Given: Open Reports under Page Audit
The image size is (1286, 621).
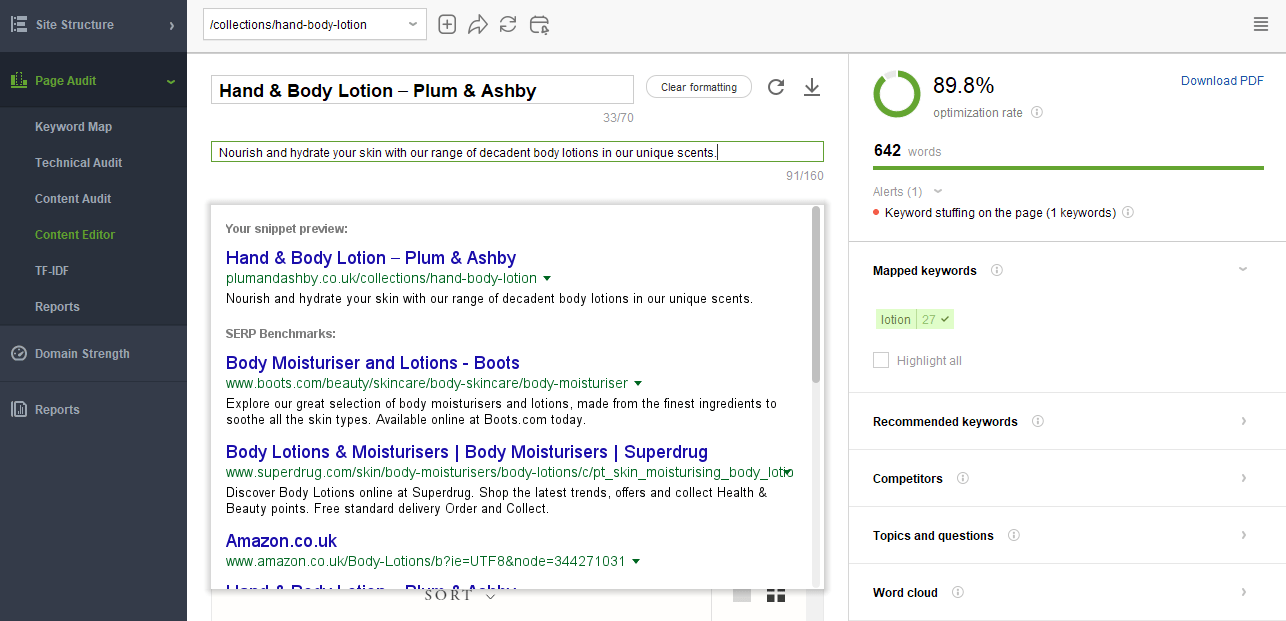Looking at the screenshot, I should pyautogui.click(x=57, y=307).
